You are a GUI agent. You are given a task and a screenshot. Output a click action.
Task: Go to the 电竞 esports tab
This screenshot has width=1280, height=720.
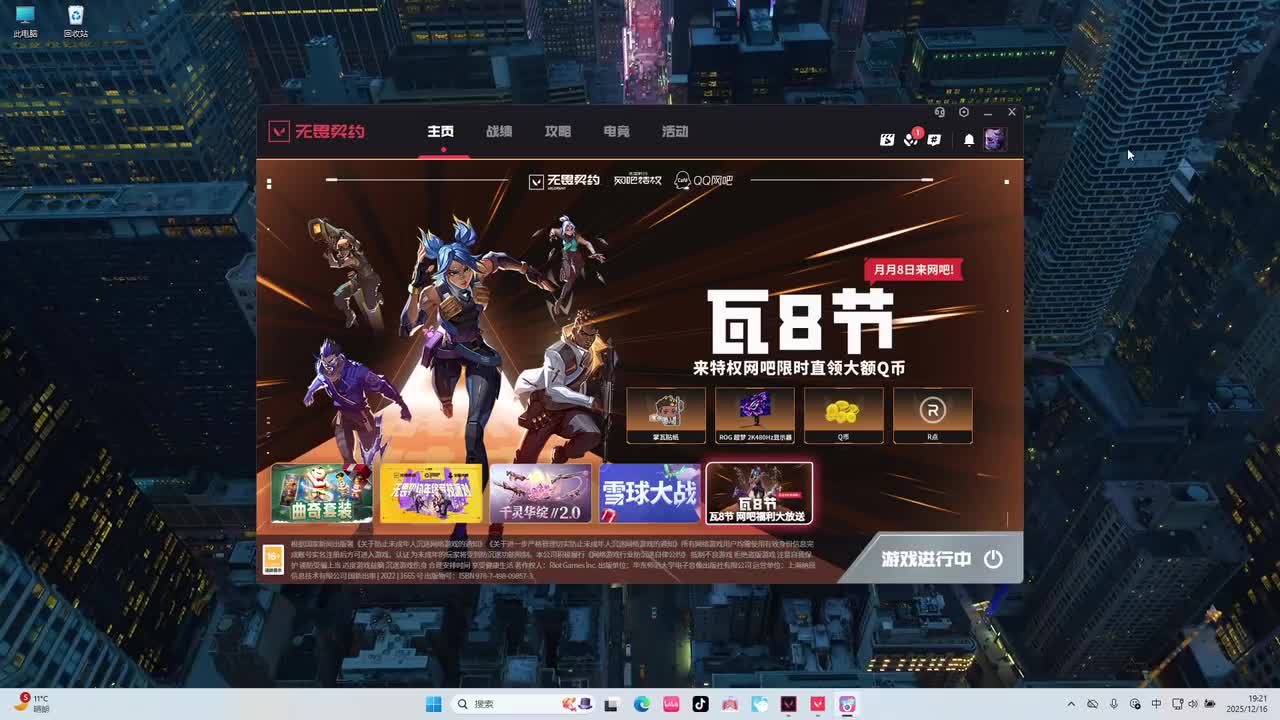[x=616, y=132]
